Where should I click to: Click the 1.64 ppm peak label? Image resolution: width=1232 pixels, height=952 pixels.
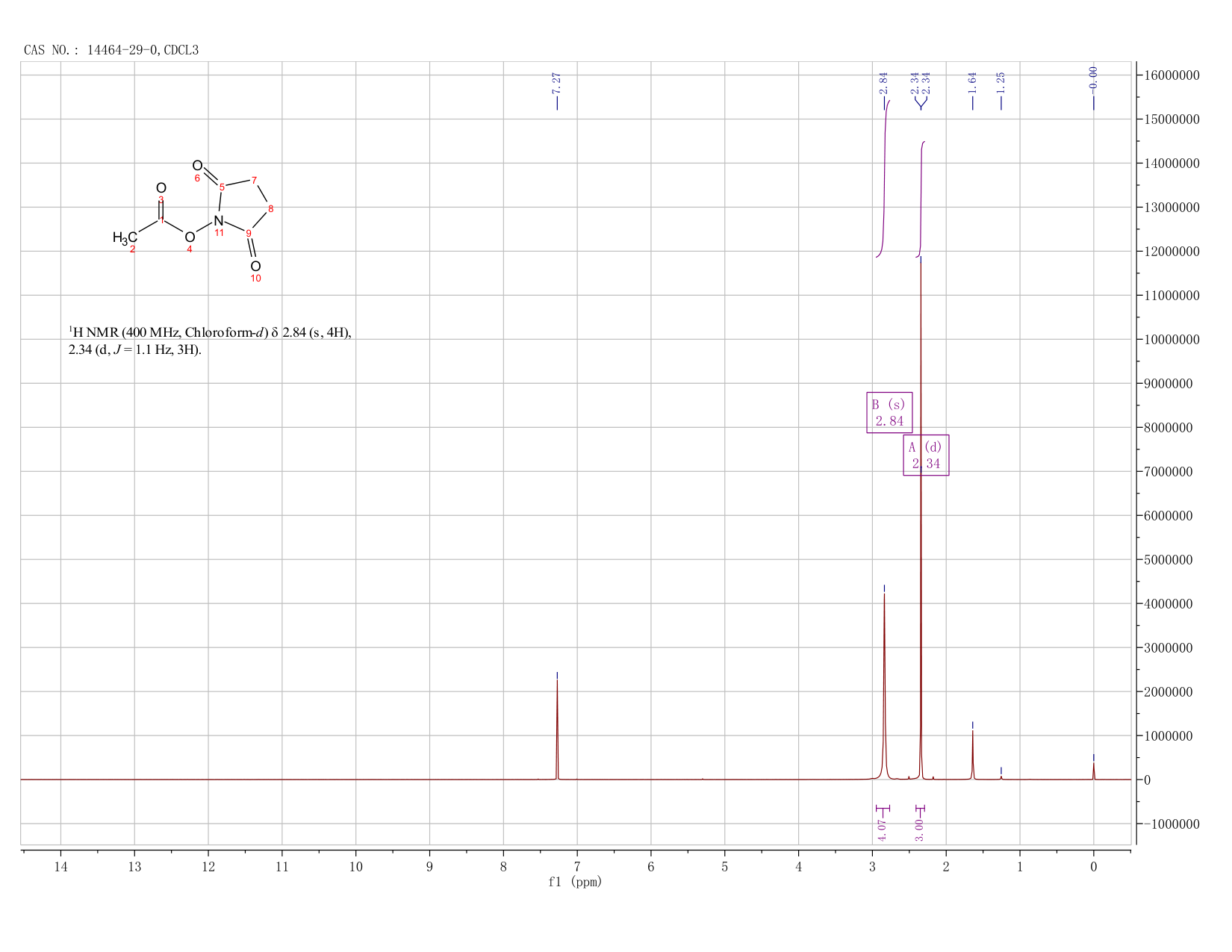(972, 83)
